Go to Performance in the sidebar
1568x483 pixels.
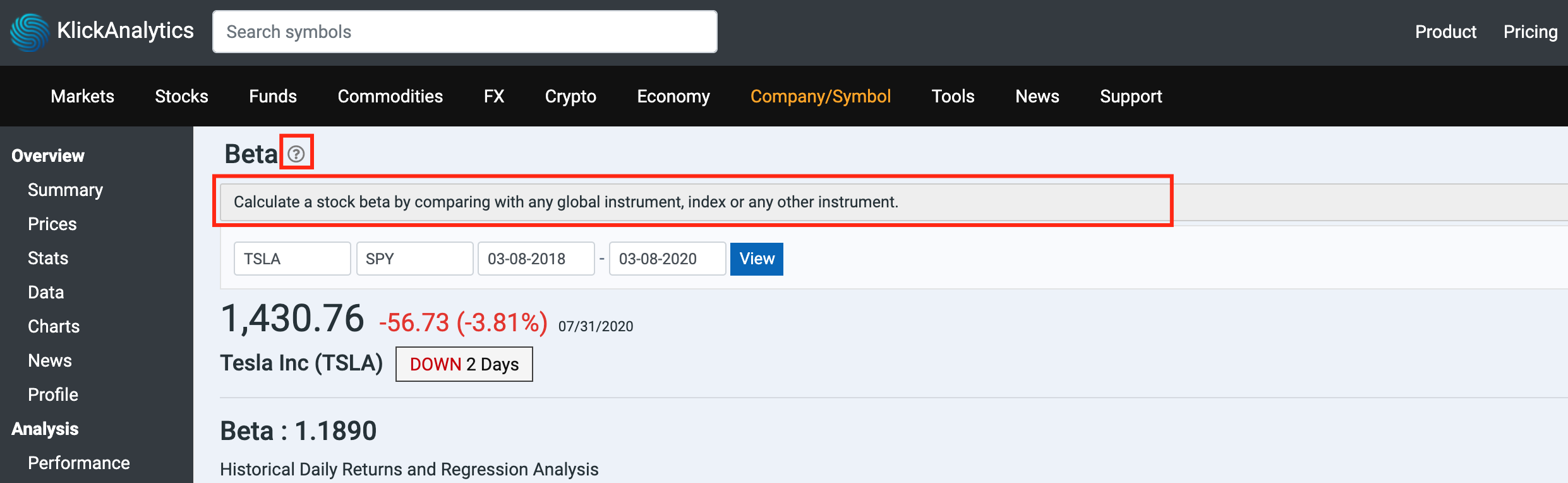click(x=79, y=463)
